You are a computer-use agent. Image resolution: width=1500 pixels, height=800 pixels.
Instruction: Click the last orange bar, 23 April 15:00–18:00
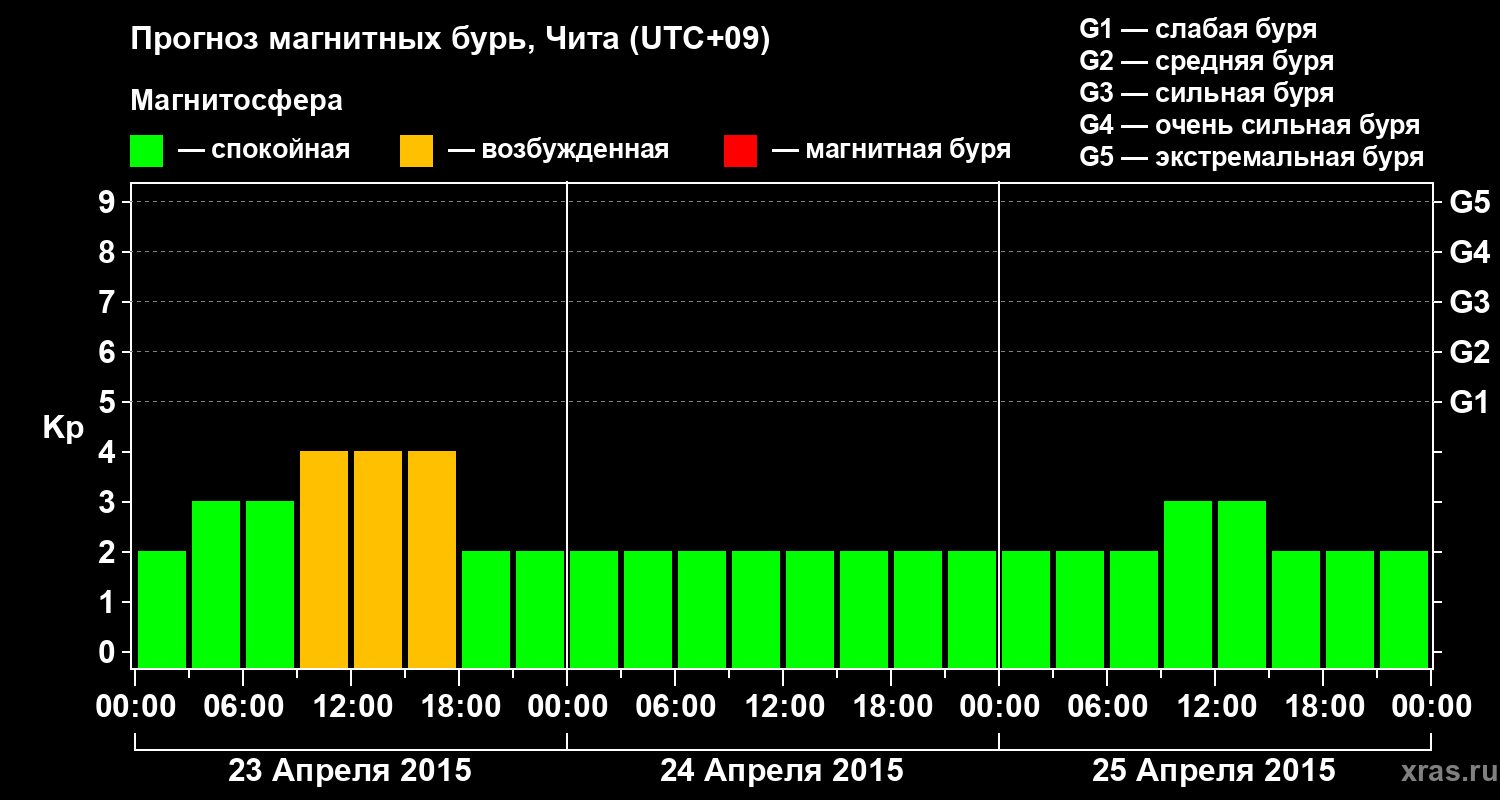pos(432,559)
